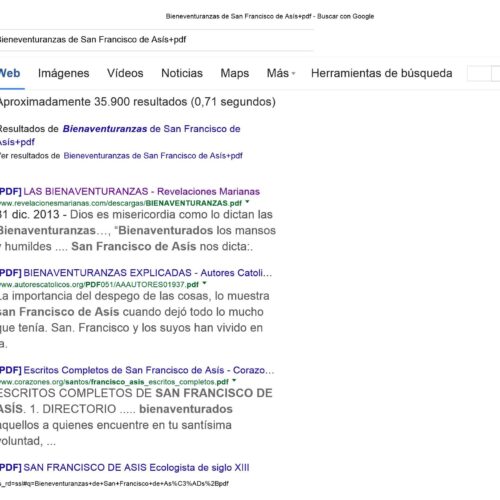
Task: Switch to the Web results tab
Action: pos(10,73)
